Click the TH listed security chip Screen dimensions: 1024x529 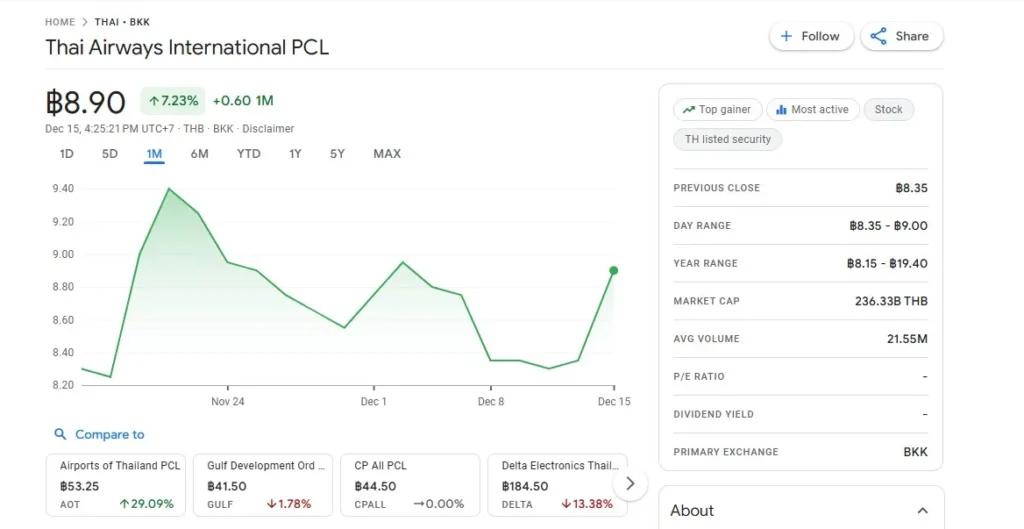pyautogui.click(x=727, y=139)
